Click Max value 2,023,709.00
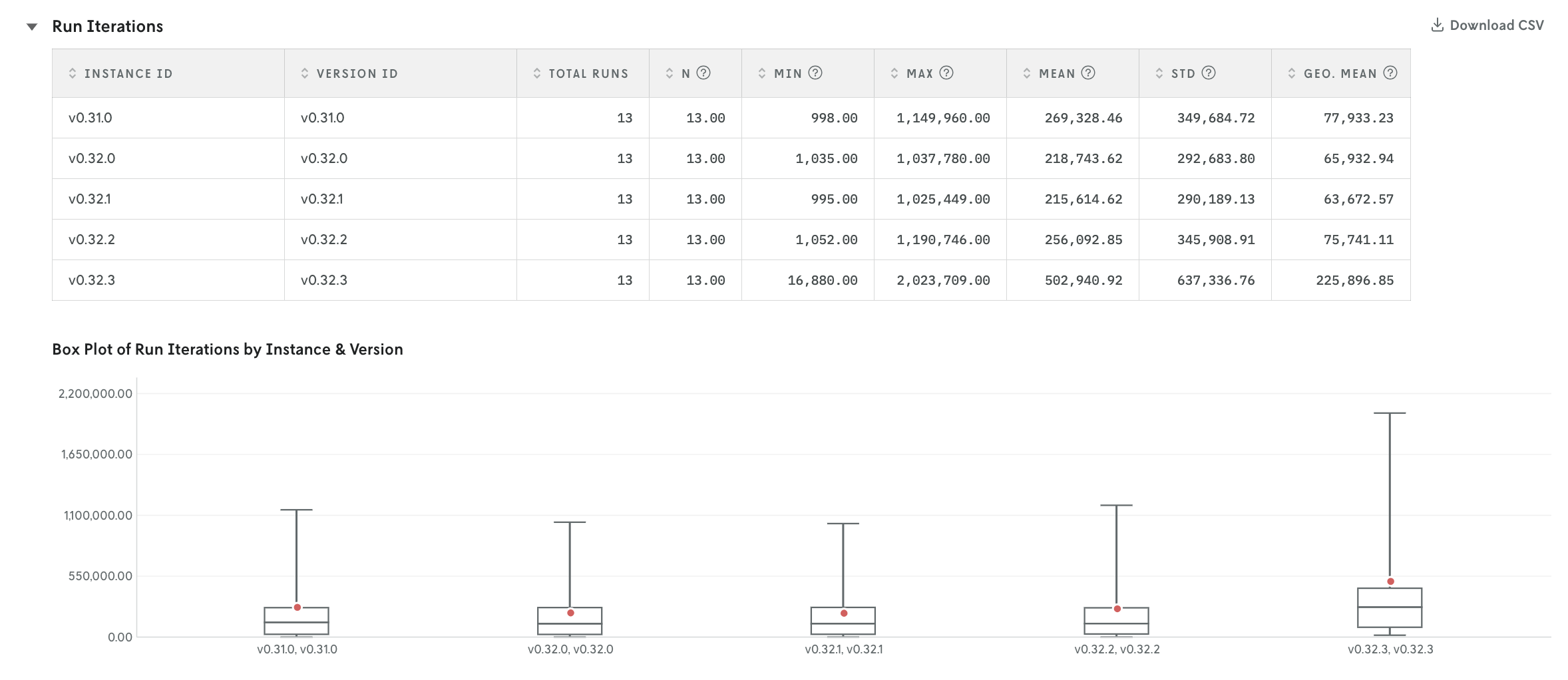 click(x=943, y=280)
